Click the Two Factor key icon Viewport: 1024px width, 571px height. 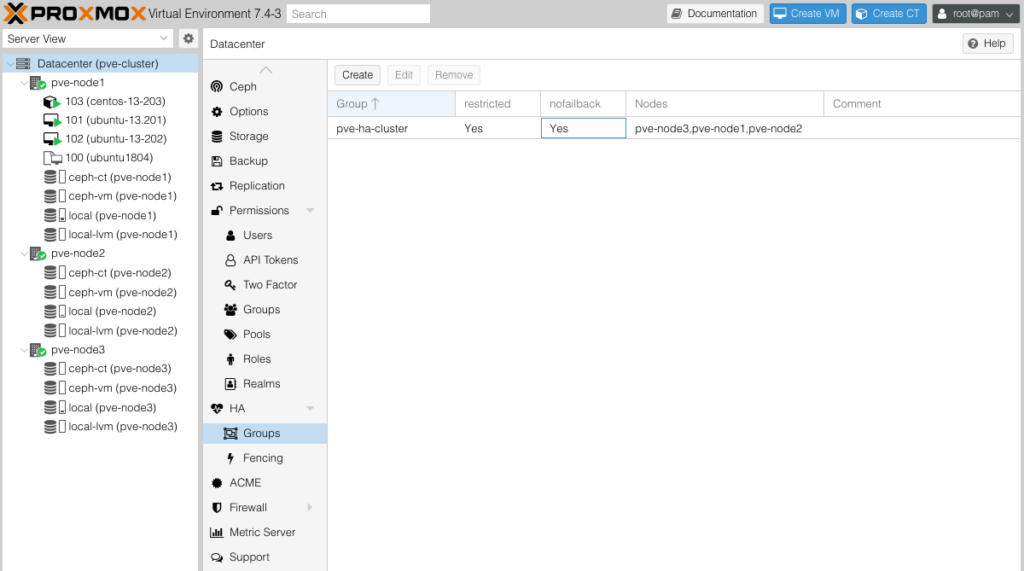pyautogui.click(x=231, y=285)
